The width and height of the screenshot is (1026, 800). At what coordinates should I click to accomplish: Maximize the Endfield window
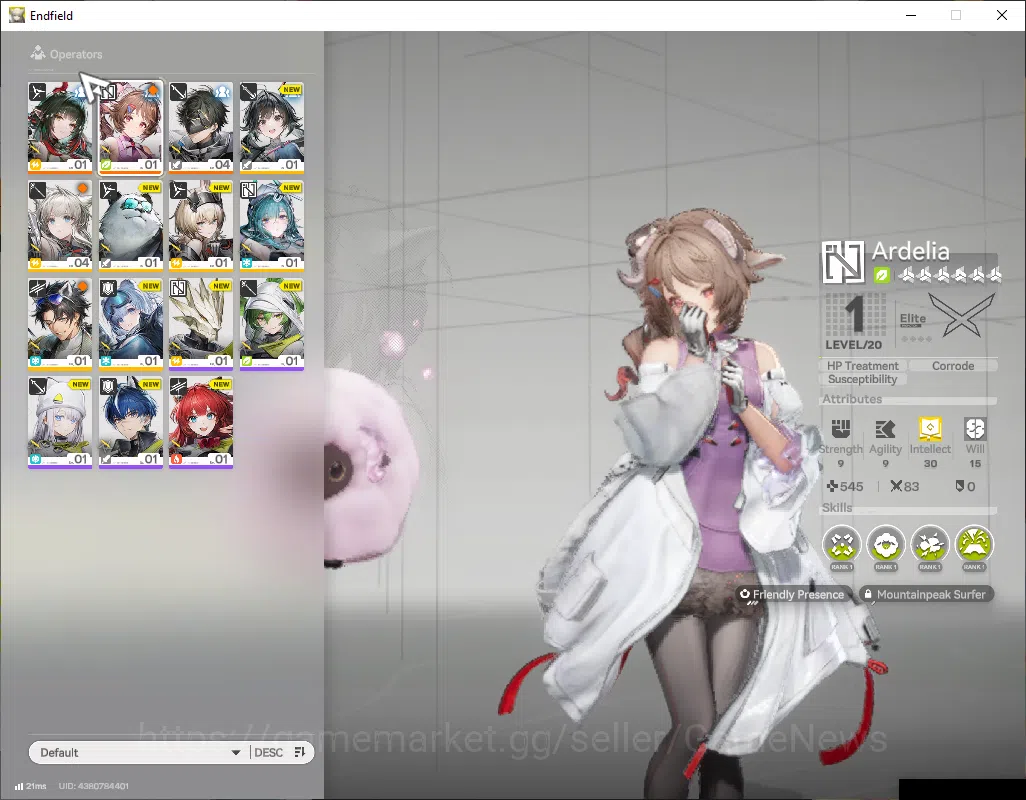click(956, 15)
